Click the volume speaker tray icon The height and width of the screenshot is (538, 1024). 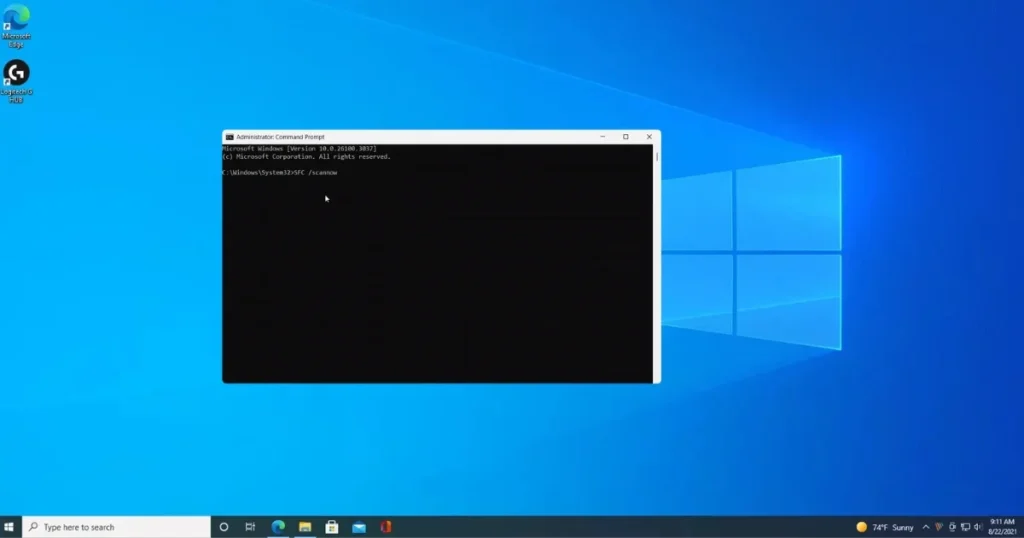coord(977,527)
